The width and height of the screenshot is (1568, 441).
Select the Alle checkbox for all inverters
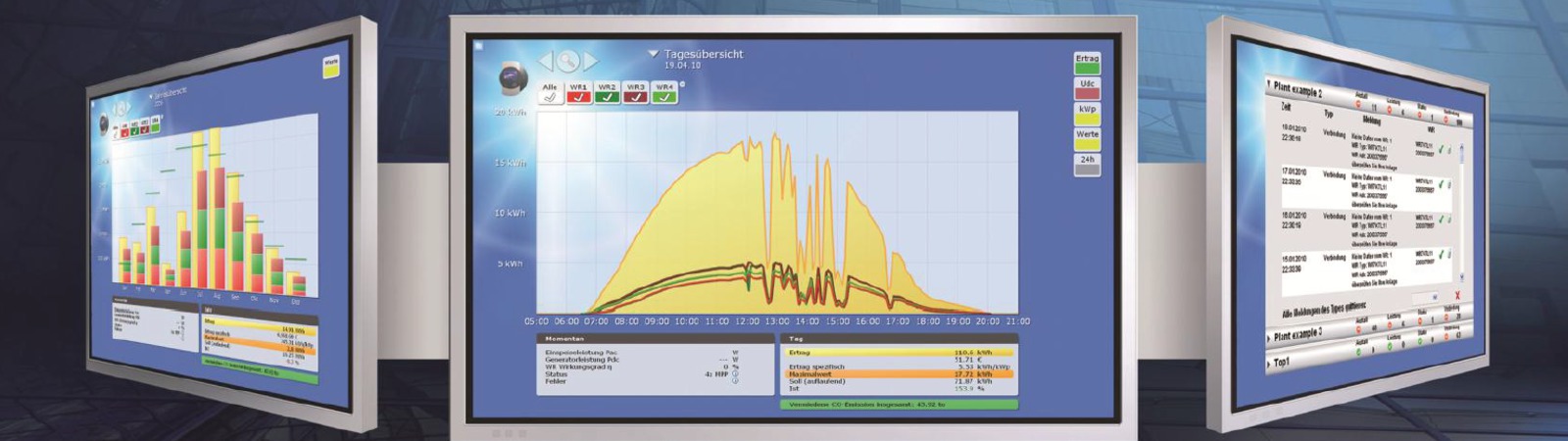click(x=550, y=93)
